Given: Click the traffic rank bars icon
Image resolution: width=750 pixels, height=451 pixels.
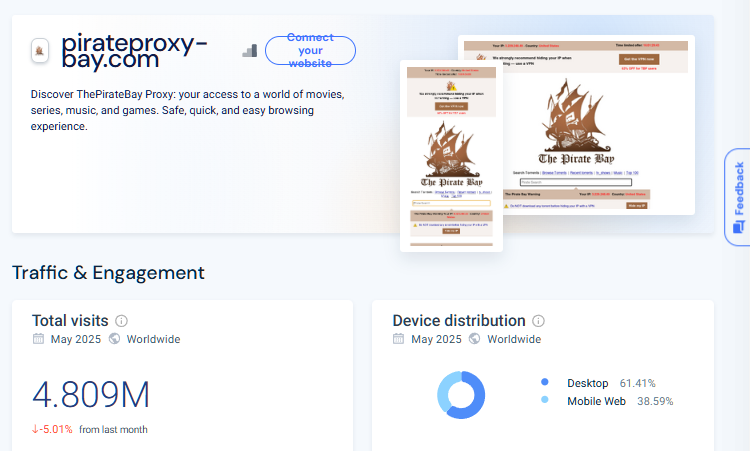Looking at the screenshot, I should tap(250, 51).
